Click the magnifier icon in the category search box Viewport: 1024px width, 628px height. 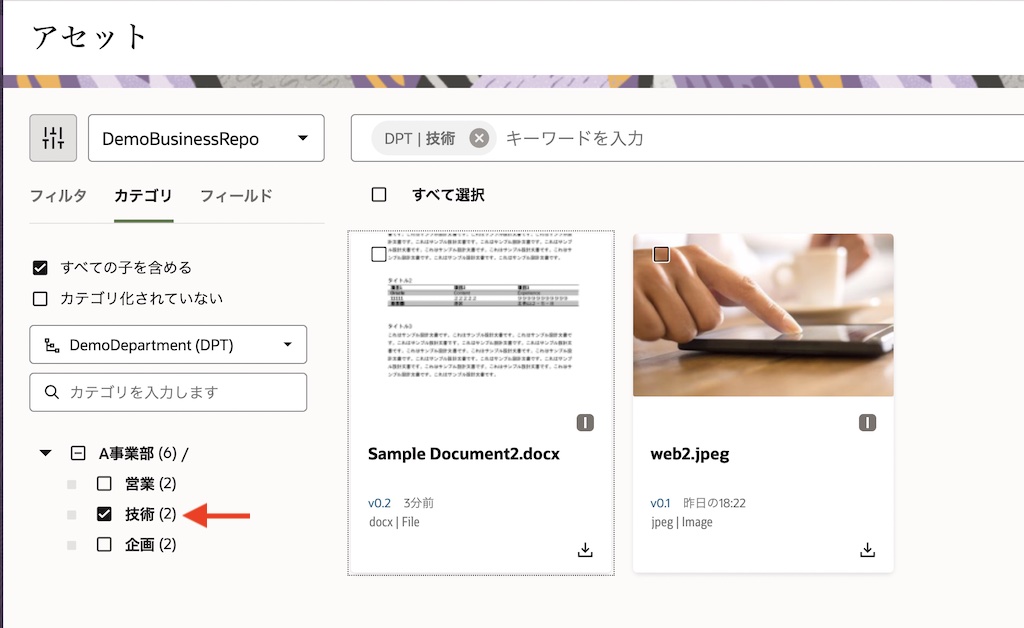[x=50, y=392]
